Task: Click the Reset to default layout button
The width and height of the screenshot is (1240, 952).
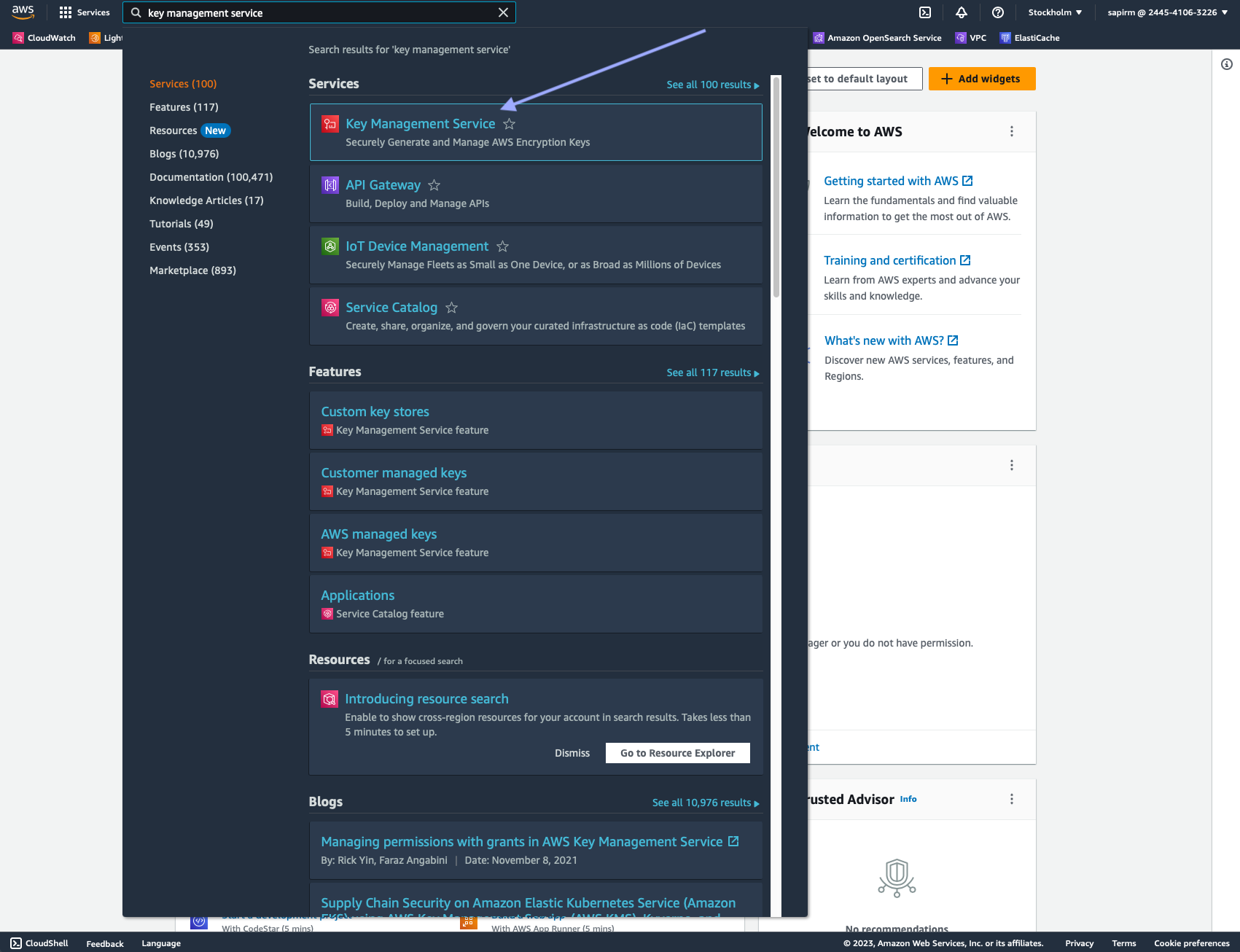Action: tap(865, 79)
